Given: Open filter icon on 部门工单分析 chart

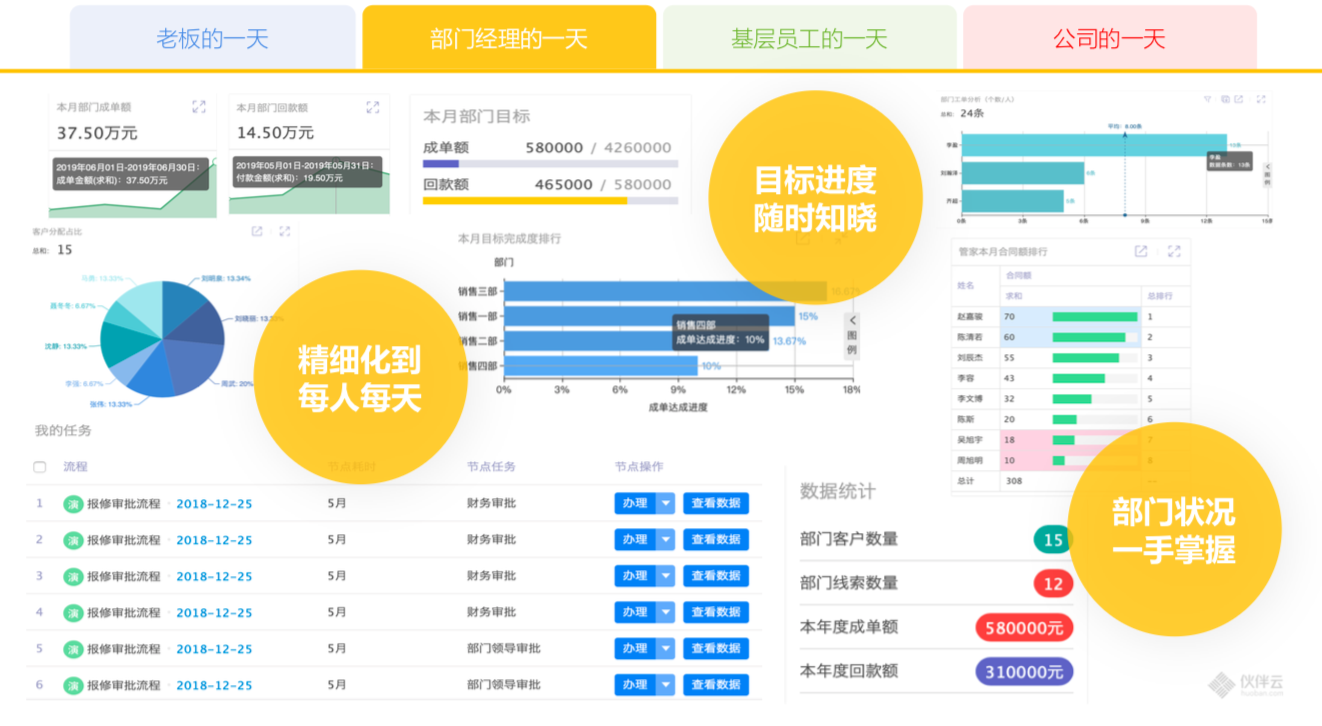Looking at the screenshot, I should [1208, 99].
